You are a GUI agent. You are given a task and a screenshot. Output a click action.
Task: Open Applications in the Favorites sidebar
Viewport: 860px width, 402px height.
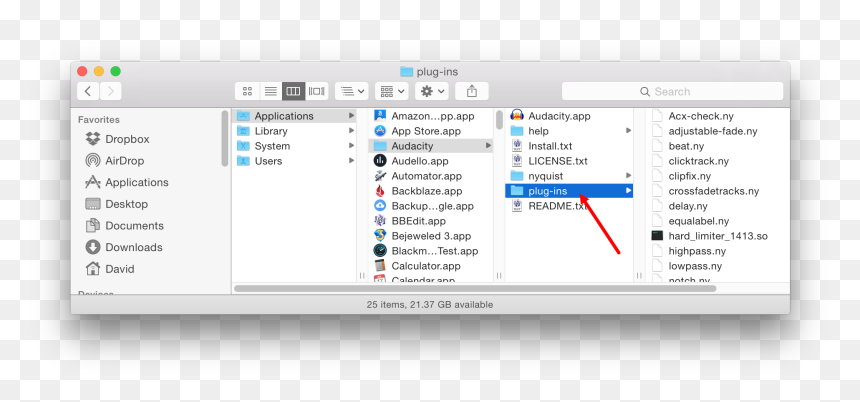(127, 182)
